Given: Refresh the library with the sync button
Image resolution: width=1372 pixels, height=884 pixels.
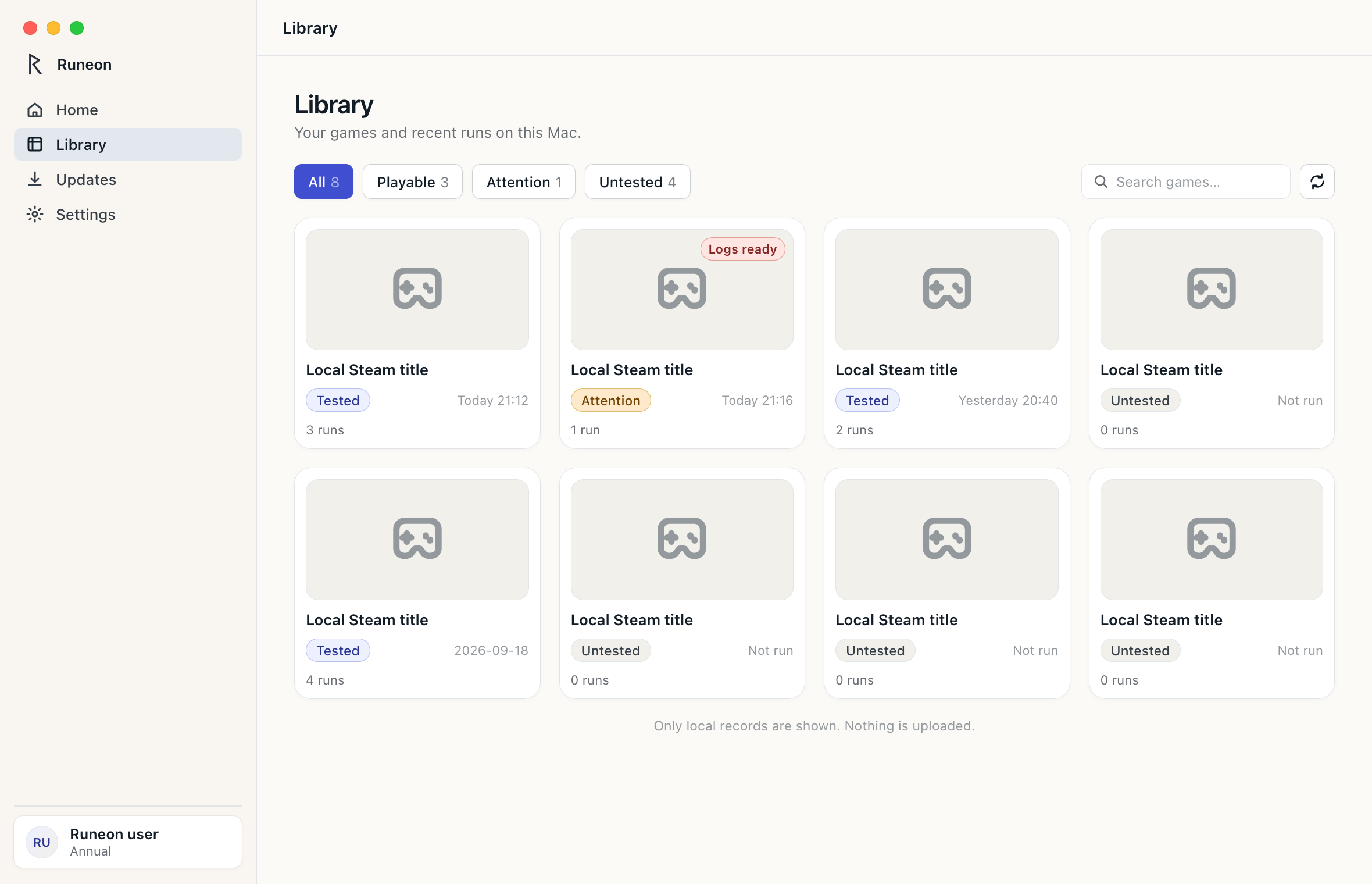Looking at the screenshot, I should click(x=1317, y=182).
